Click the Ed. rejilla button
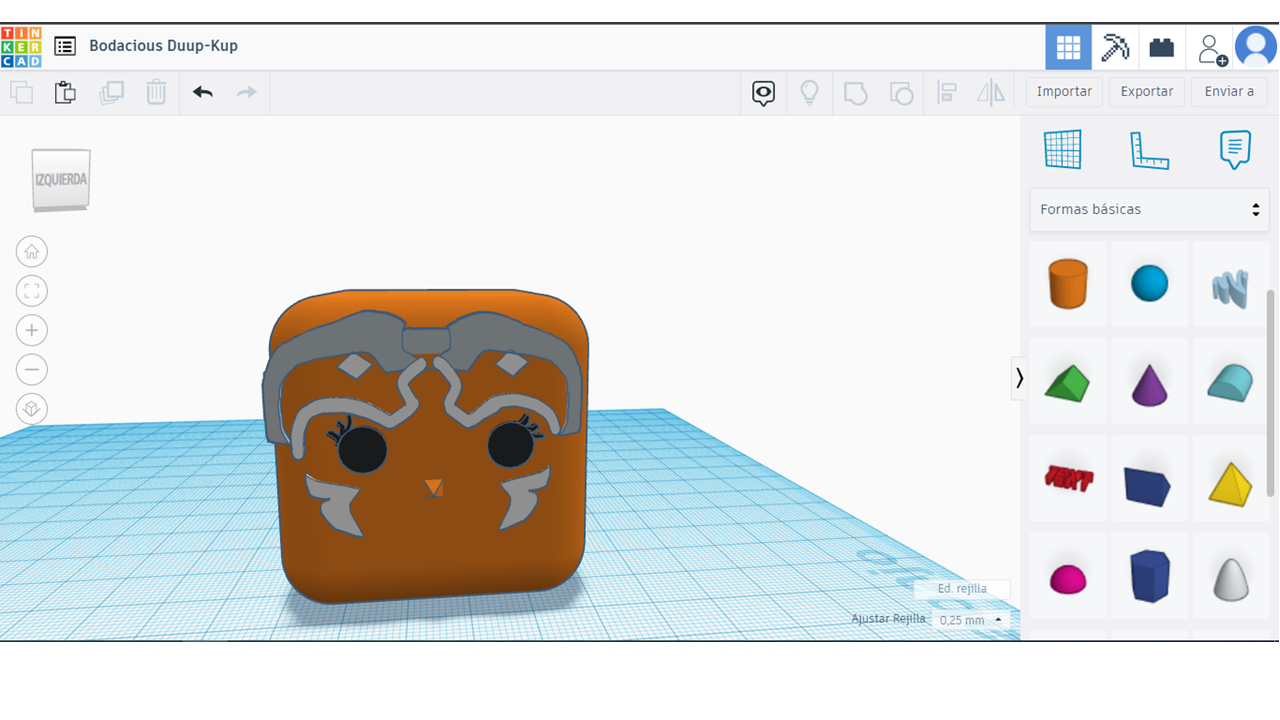This screenshot has height=720, width=1280. tap(962, 589)
